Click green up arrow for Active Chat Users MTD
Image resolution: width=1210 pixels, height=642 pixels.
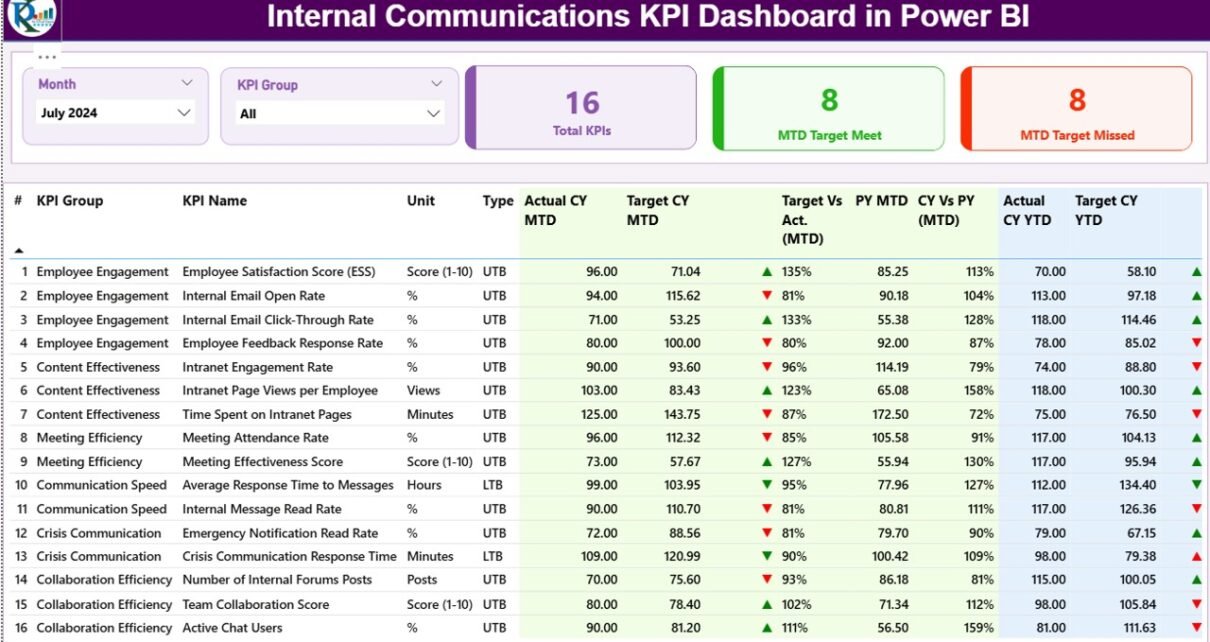pos(767,628)
